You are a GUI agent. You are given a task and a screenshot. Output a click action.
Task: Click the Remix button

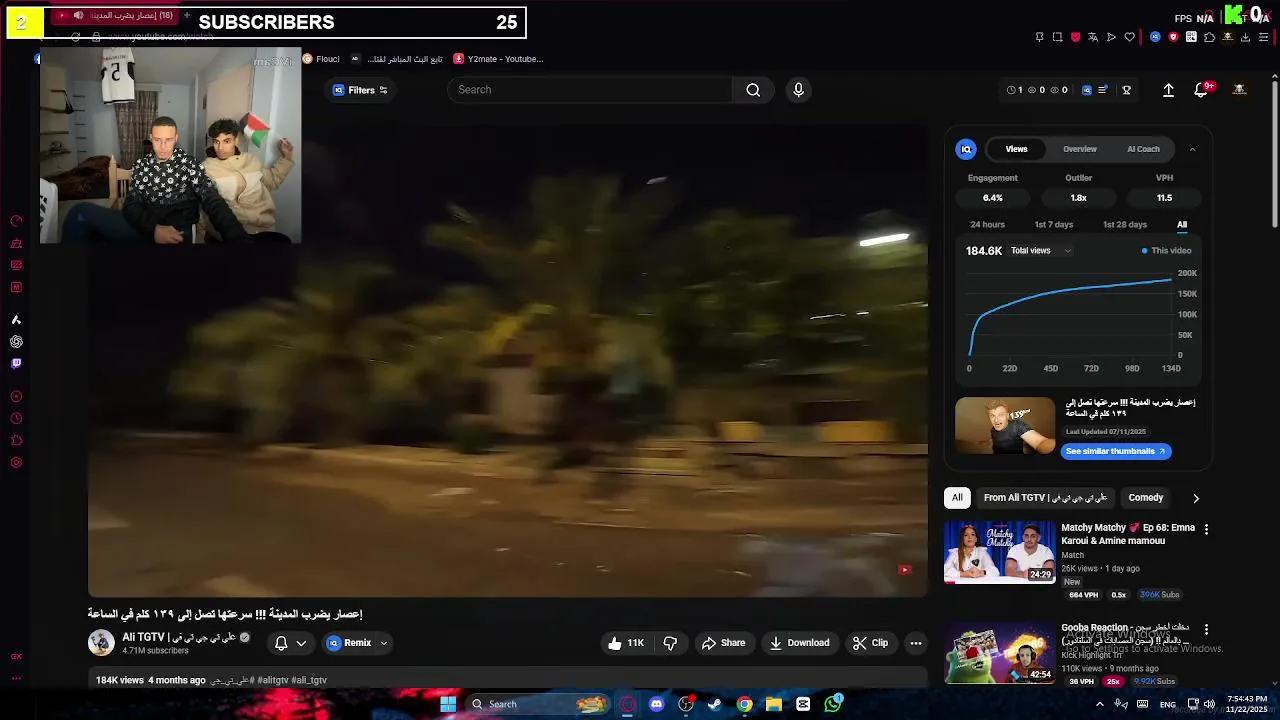[348, 643]
